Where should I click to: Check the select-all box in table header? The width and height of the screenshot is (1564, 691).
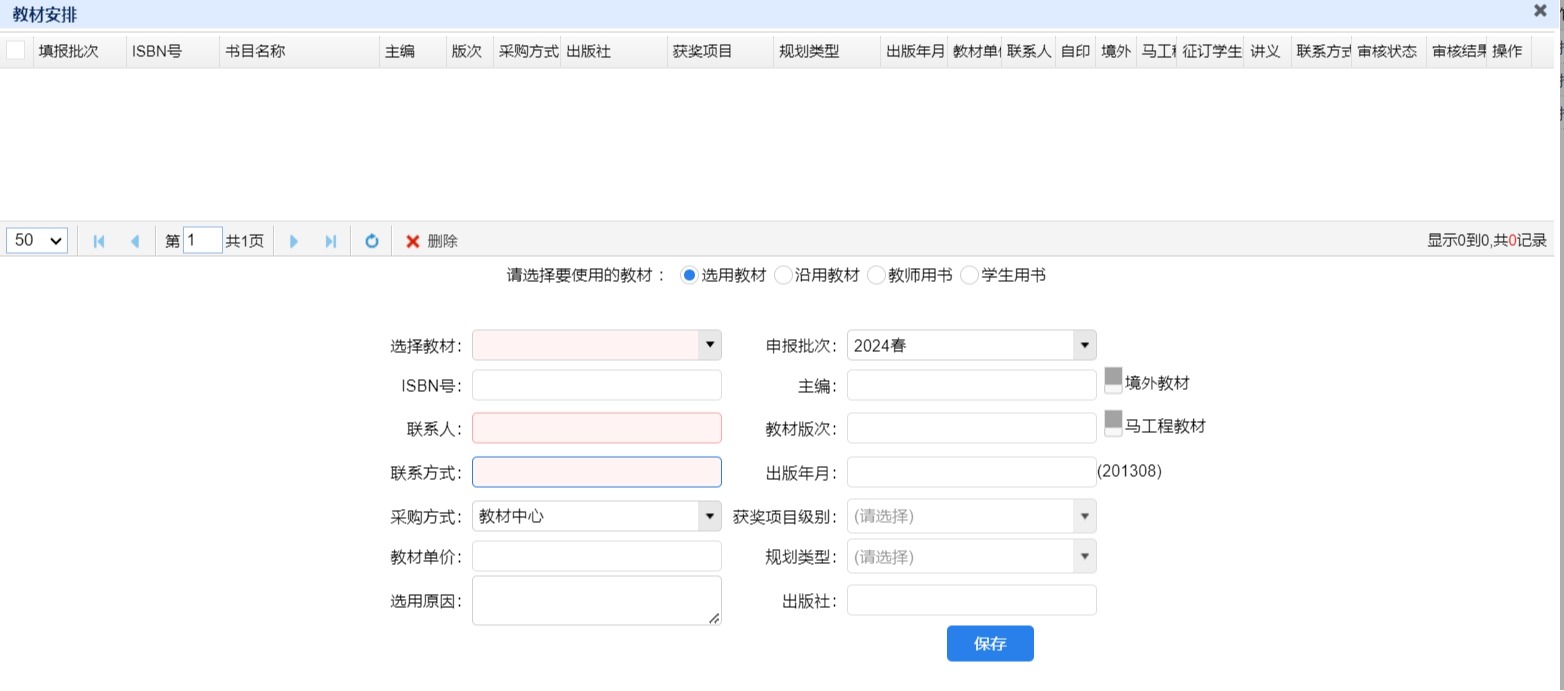point(16,51)
